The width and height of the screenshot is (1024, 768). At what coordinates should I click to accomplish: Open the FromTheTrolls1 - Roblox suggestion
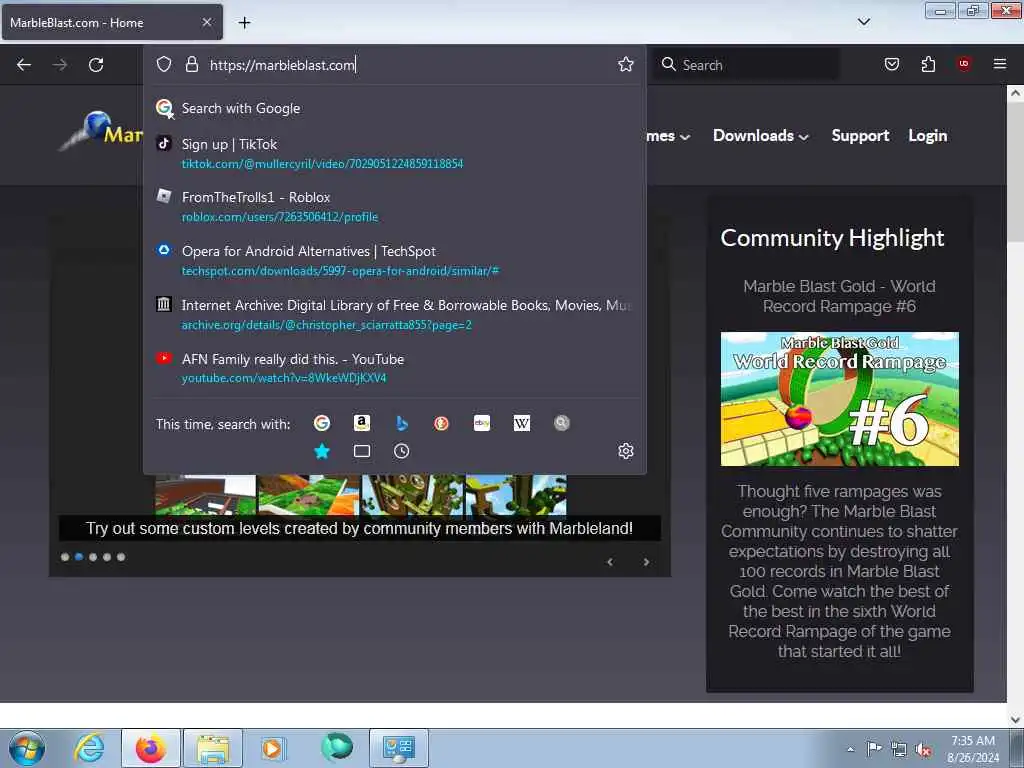pyautogui.click(x=395, y=206)
